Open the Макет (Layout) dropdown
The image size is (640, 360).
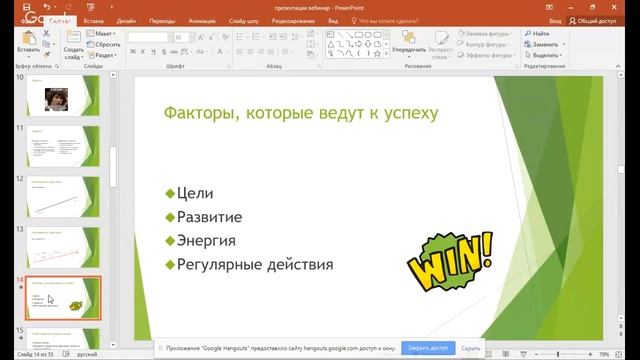point(101,33)
